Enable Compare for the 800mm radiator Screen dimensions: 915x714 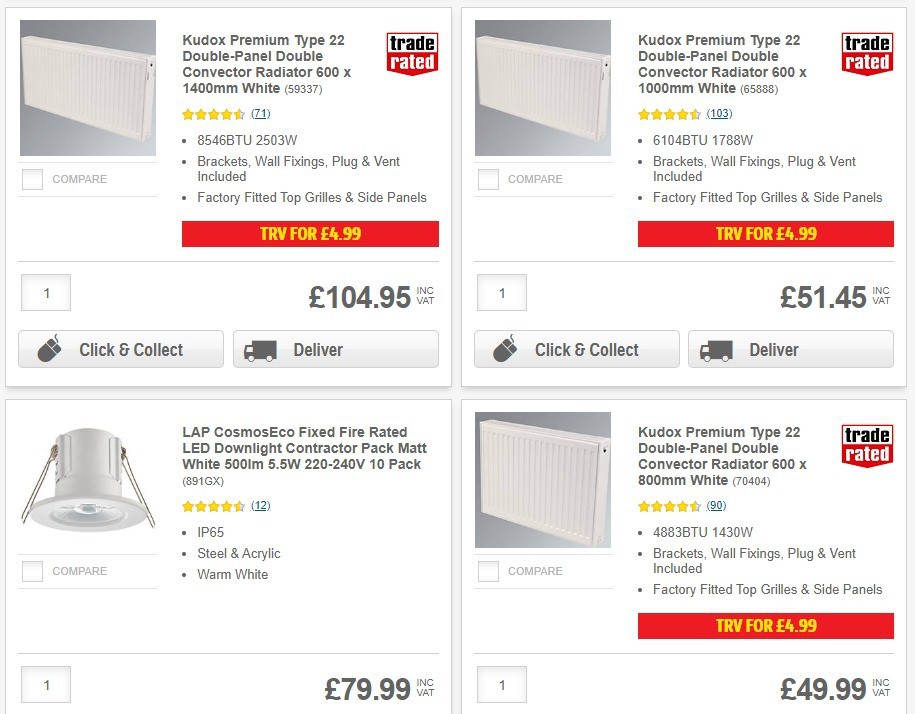[x=488, y=571]
